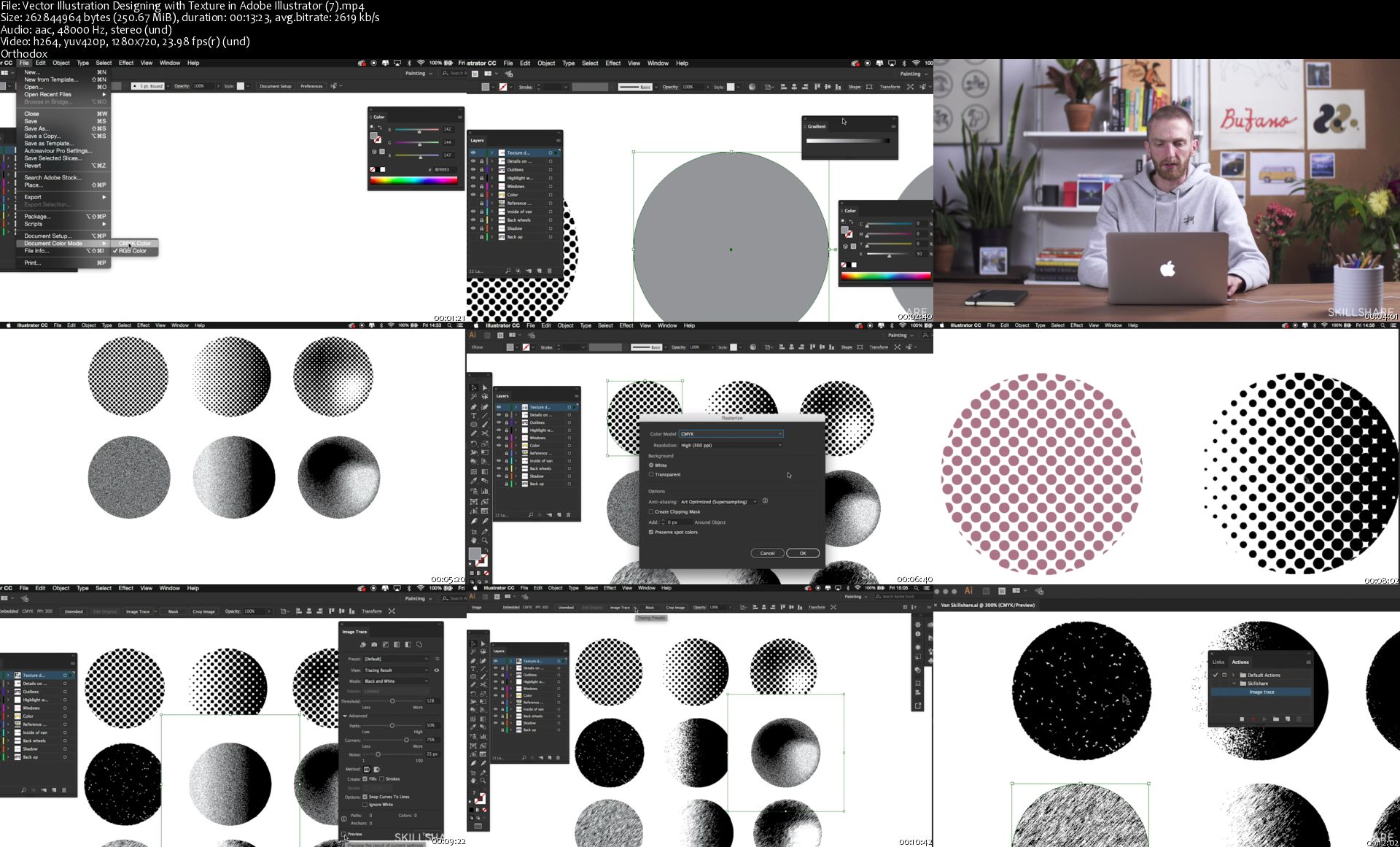1400x847 pixels.
Task: Enable the Strokes checkbox in Image Trace
Action: (x=381, y=778)
